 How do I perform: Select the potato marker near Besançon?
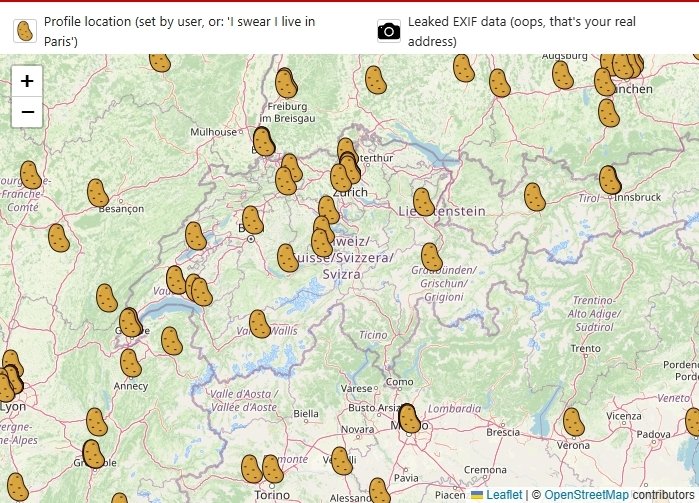click(x=98, y=193)
